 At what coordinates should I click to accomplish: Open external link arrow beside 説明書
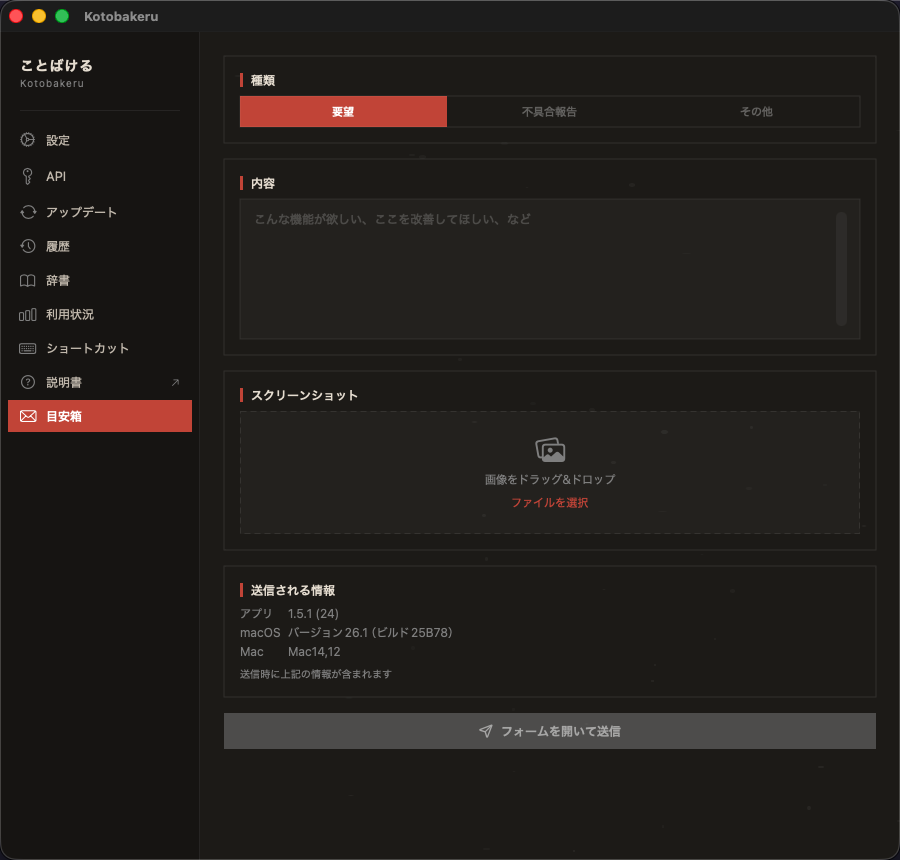pos(175,382)
